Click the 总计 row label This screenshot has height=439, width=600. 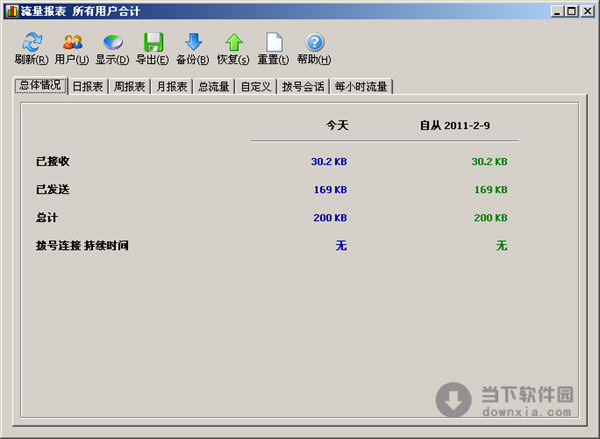(47, 217)
